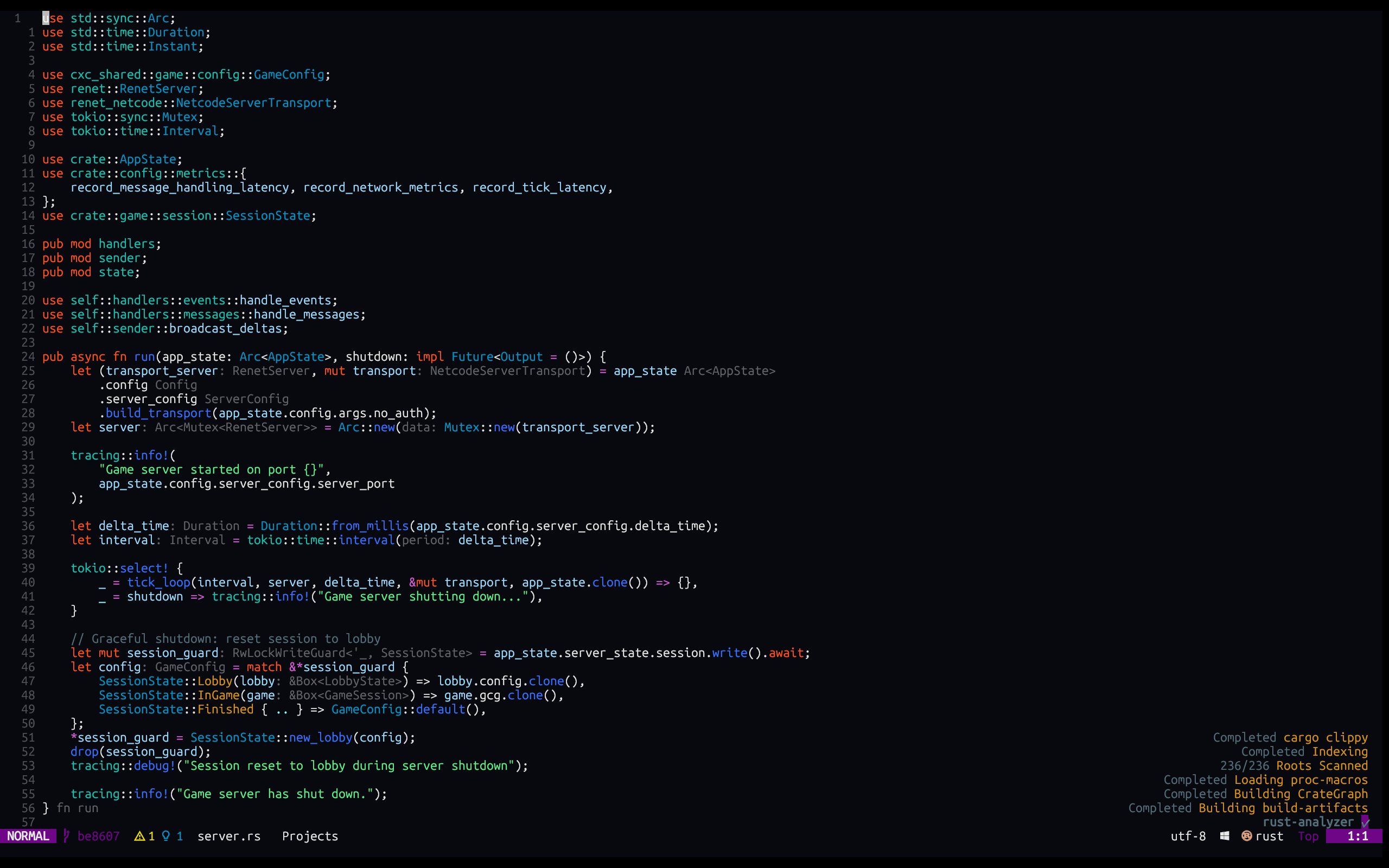
Task: Click the Top scroll position indicator
Action: (x=1308, y=836)
